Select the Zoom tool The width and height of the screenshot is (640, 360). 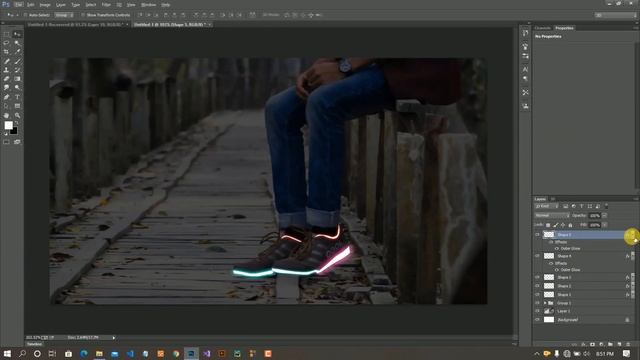pos(17,116)
